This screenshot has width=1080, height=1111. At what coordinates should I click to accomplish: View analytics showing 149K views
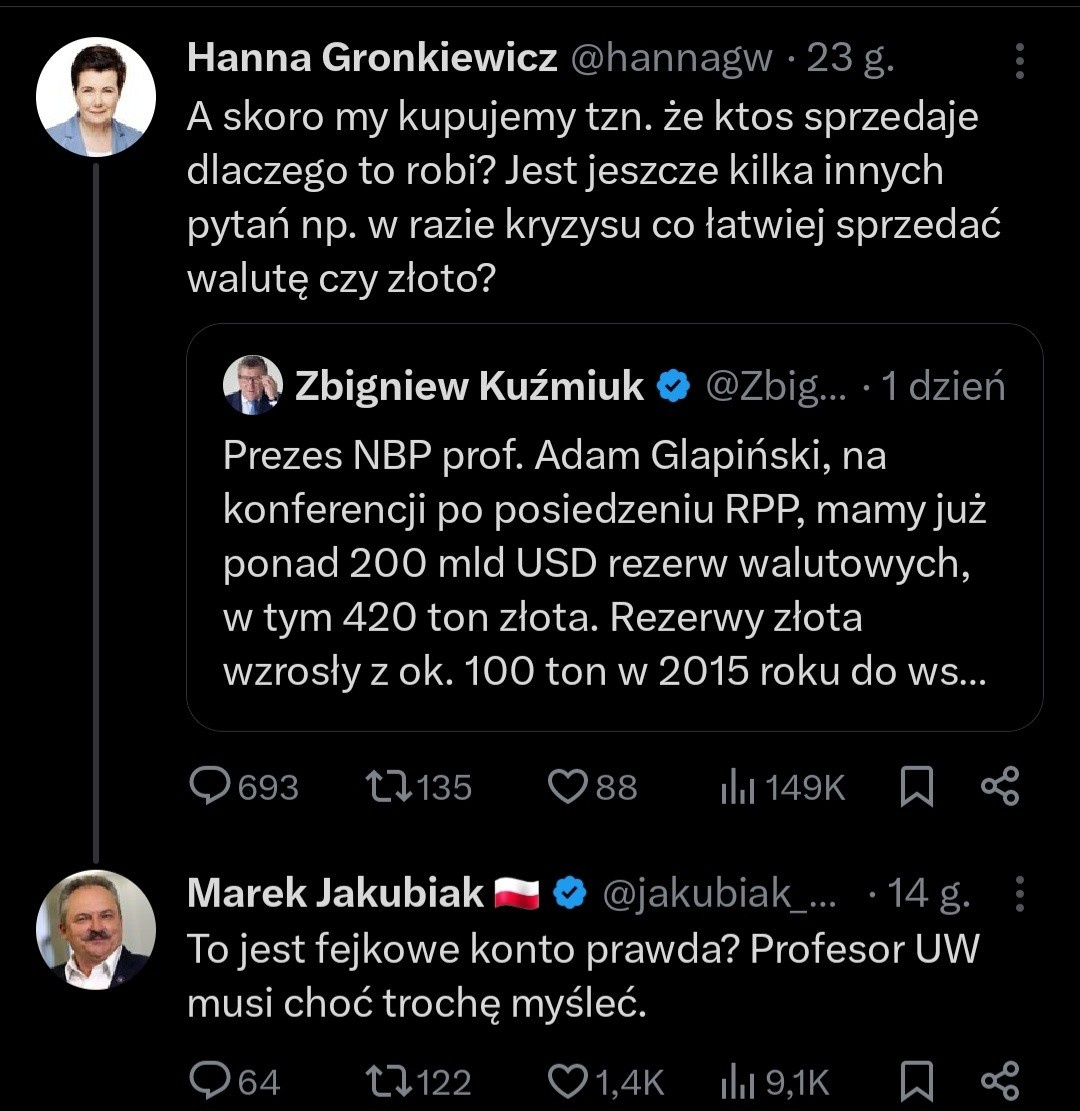point(737,789)
